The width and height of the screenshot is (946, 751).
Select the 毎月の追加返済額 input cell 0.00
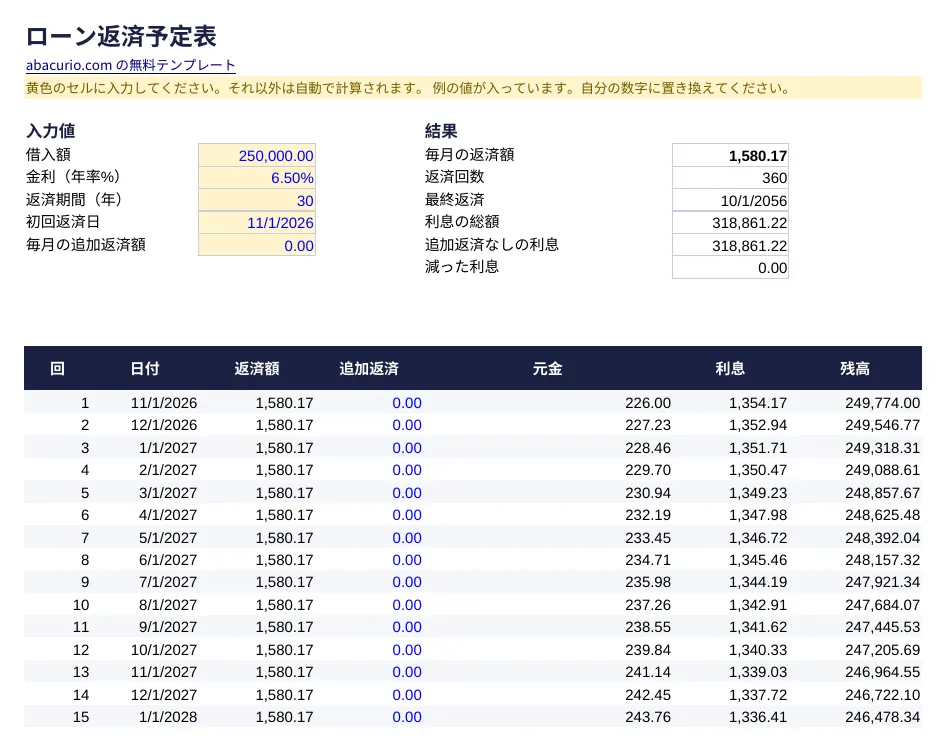(x=257, y=246)
